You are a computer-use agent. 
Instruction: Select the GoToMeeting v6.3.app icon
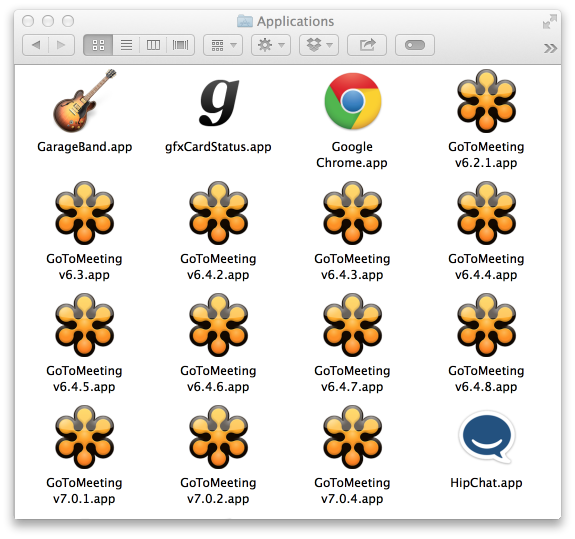(85, 213)
